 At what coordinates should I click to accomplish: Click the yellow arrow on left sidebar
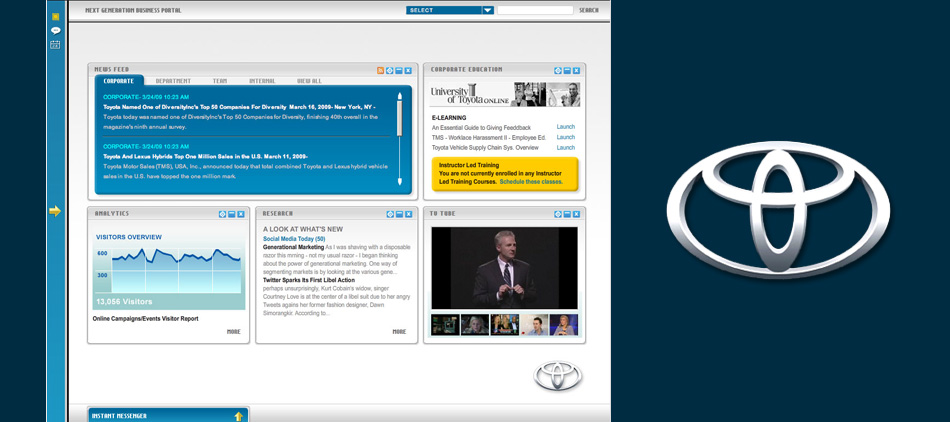(55, 211)
